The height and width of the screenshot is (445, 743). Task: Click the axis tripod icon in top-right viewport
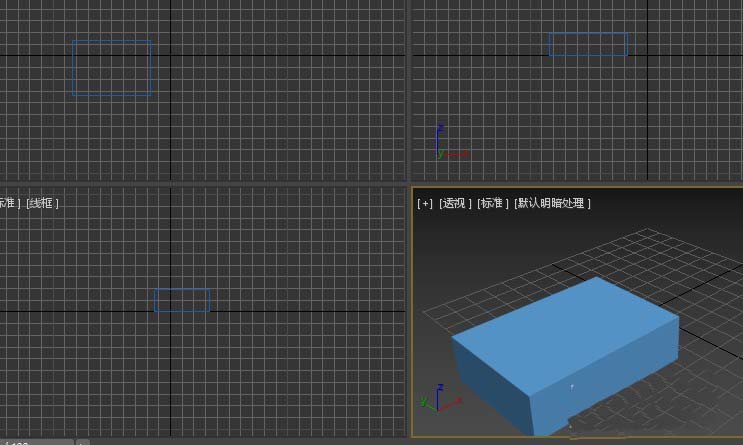452,142
